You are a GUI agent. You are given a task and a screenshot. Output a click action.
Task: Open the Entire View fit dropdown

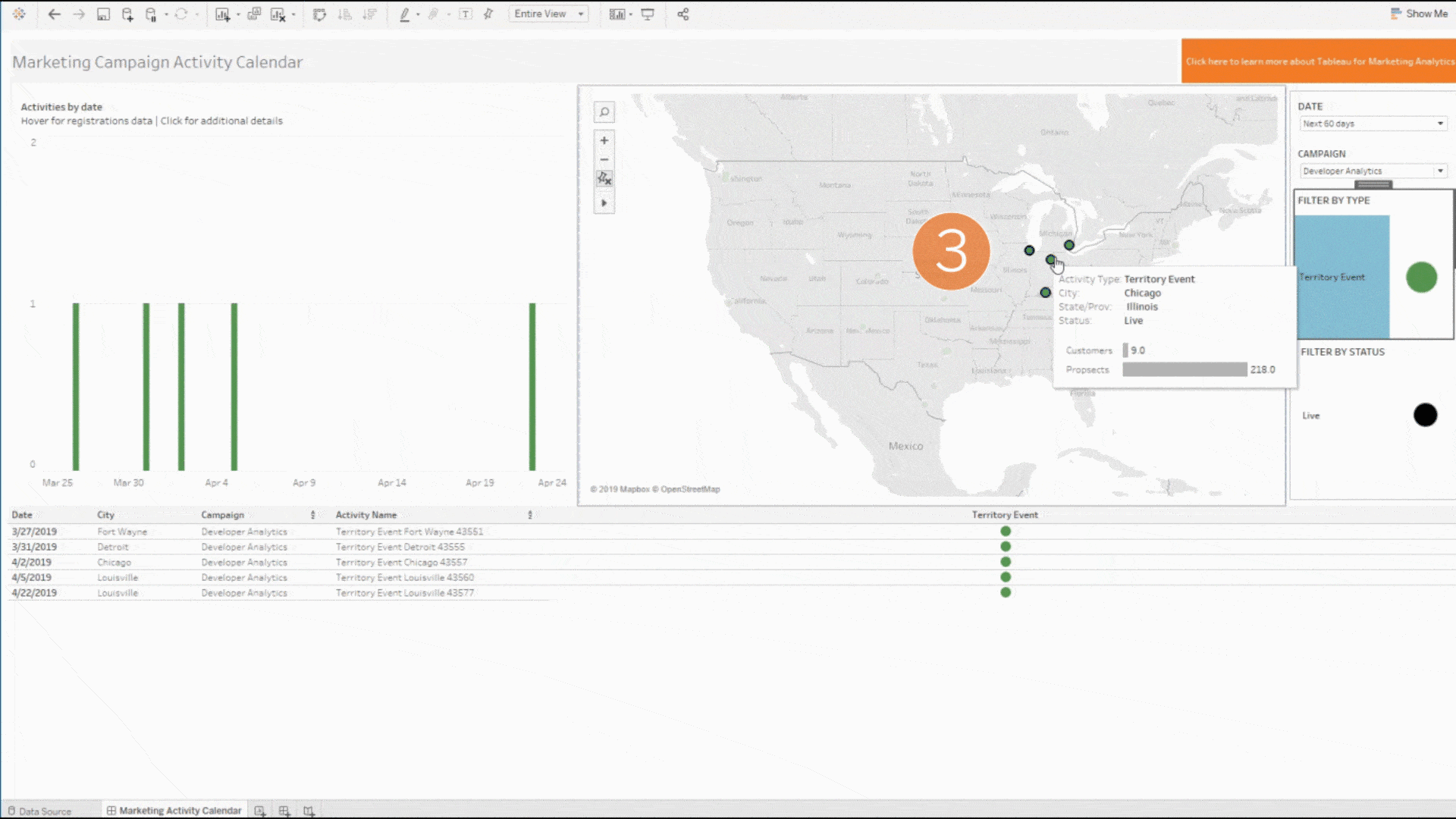[x=549, y=14]
